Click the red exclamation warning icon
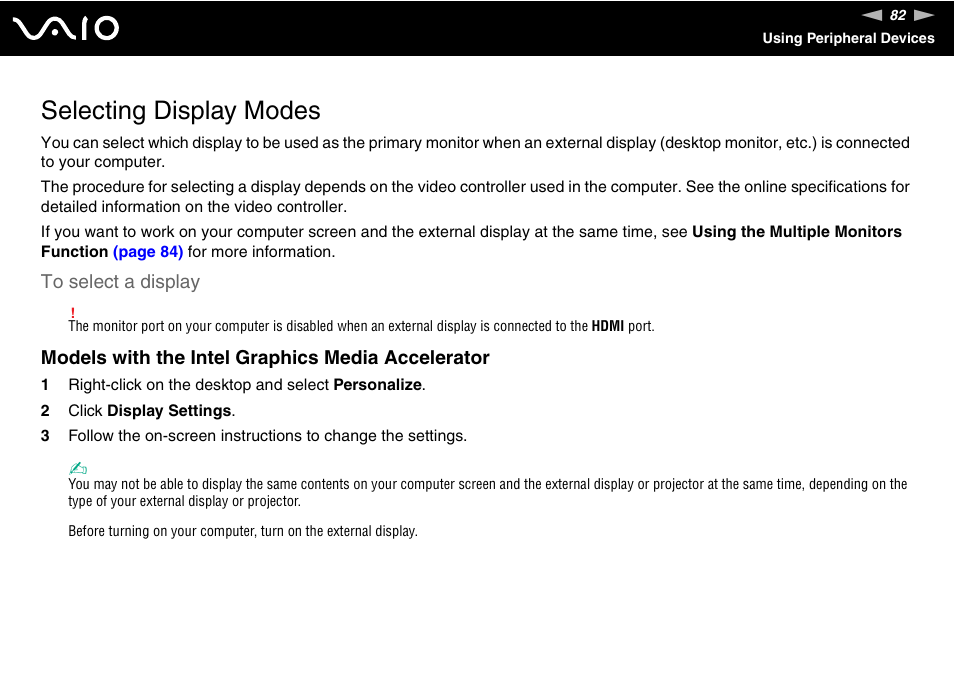The height and width of the screenshot is (674, 954). [x=73, y=313]
